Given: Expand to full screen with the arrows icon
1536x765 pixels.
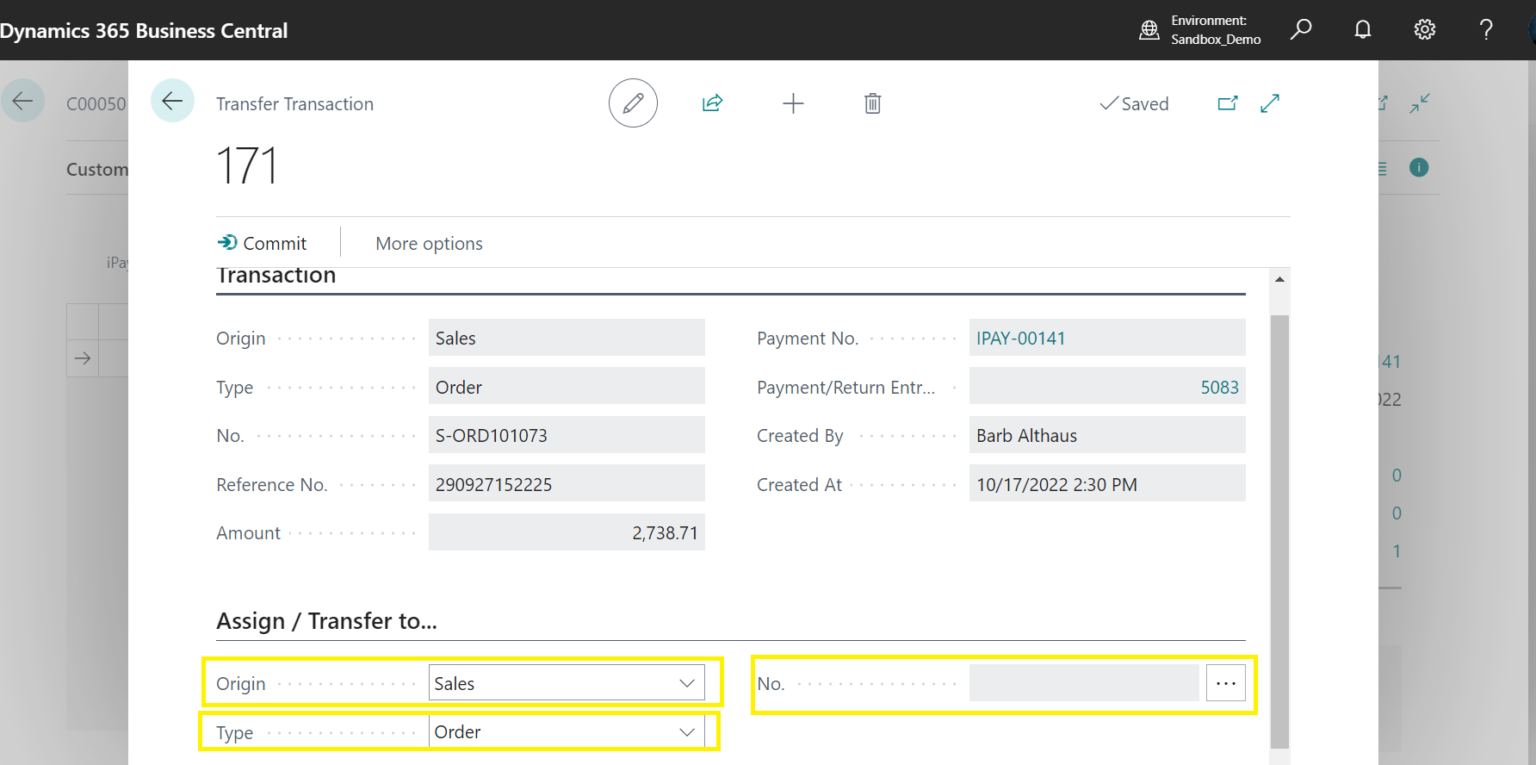Looking at the screenshot, I should 1269,103.
